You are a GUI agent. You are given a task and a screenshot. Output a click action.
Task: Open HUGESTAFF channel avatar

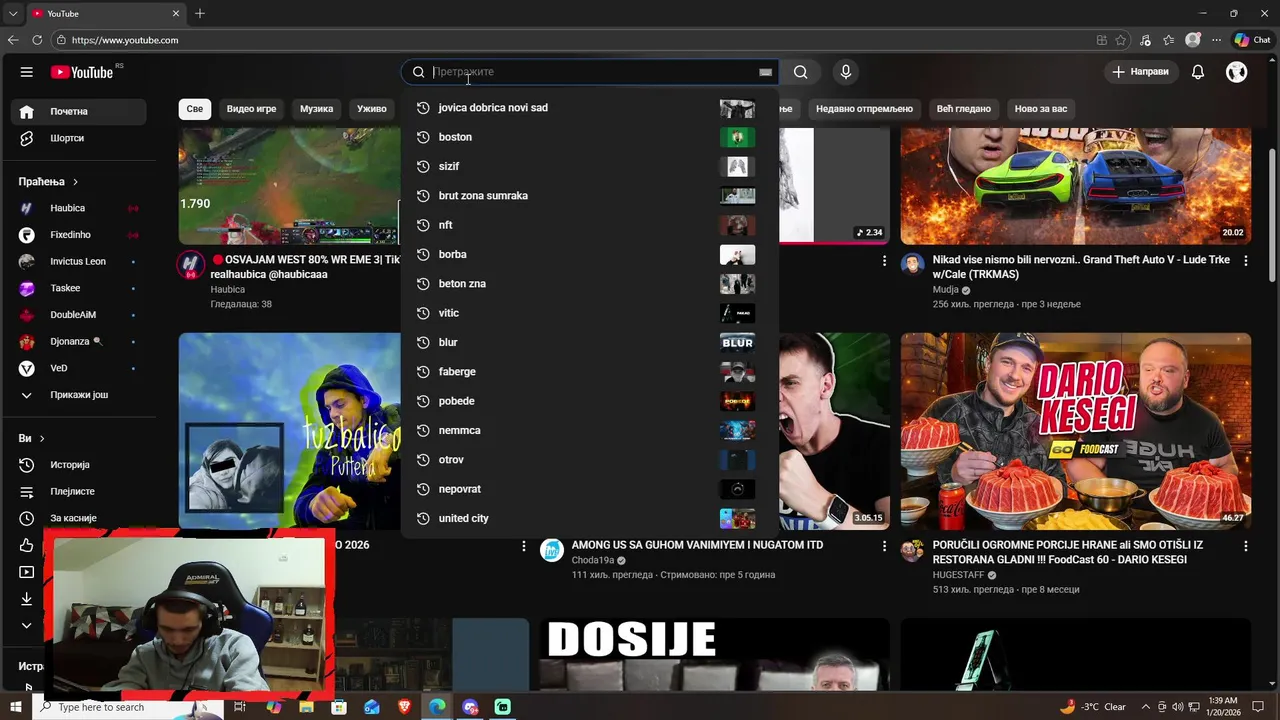click(x=912, y=550)
